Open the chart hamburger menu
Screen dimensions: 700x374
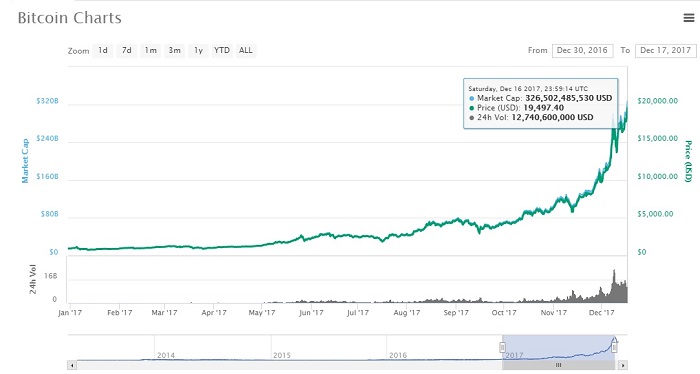pyautogui.click(x=689, y=18)
